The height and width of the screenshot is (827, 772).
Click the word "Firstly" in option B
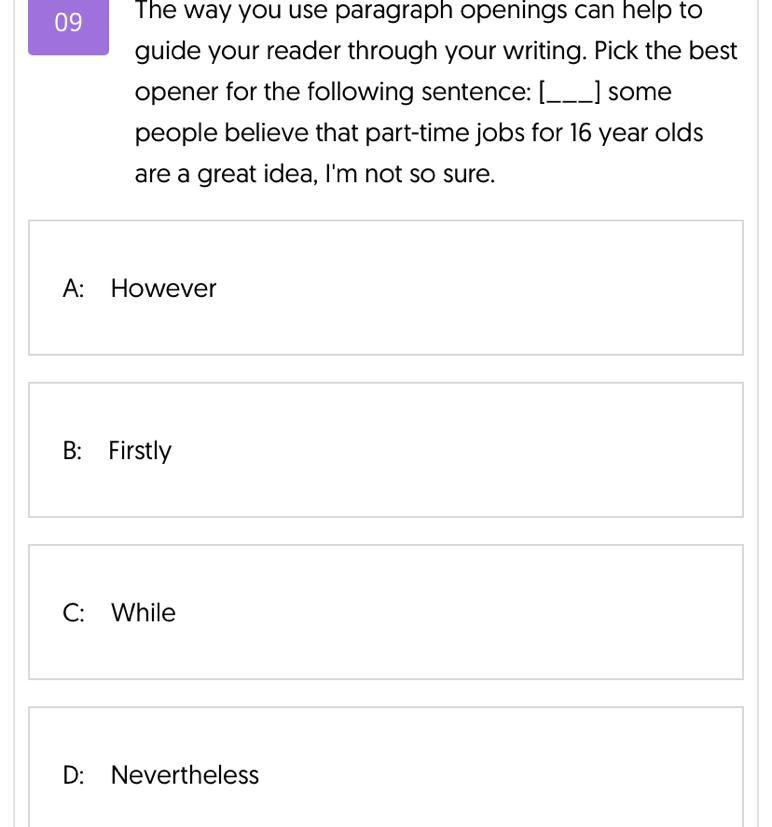tap(140, 451)
